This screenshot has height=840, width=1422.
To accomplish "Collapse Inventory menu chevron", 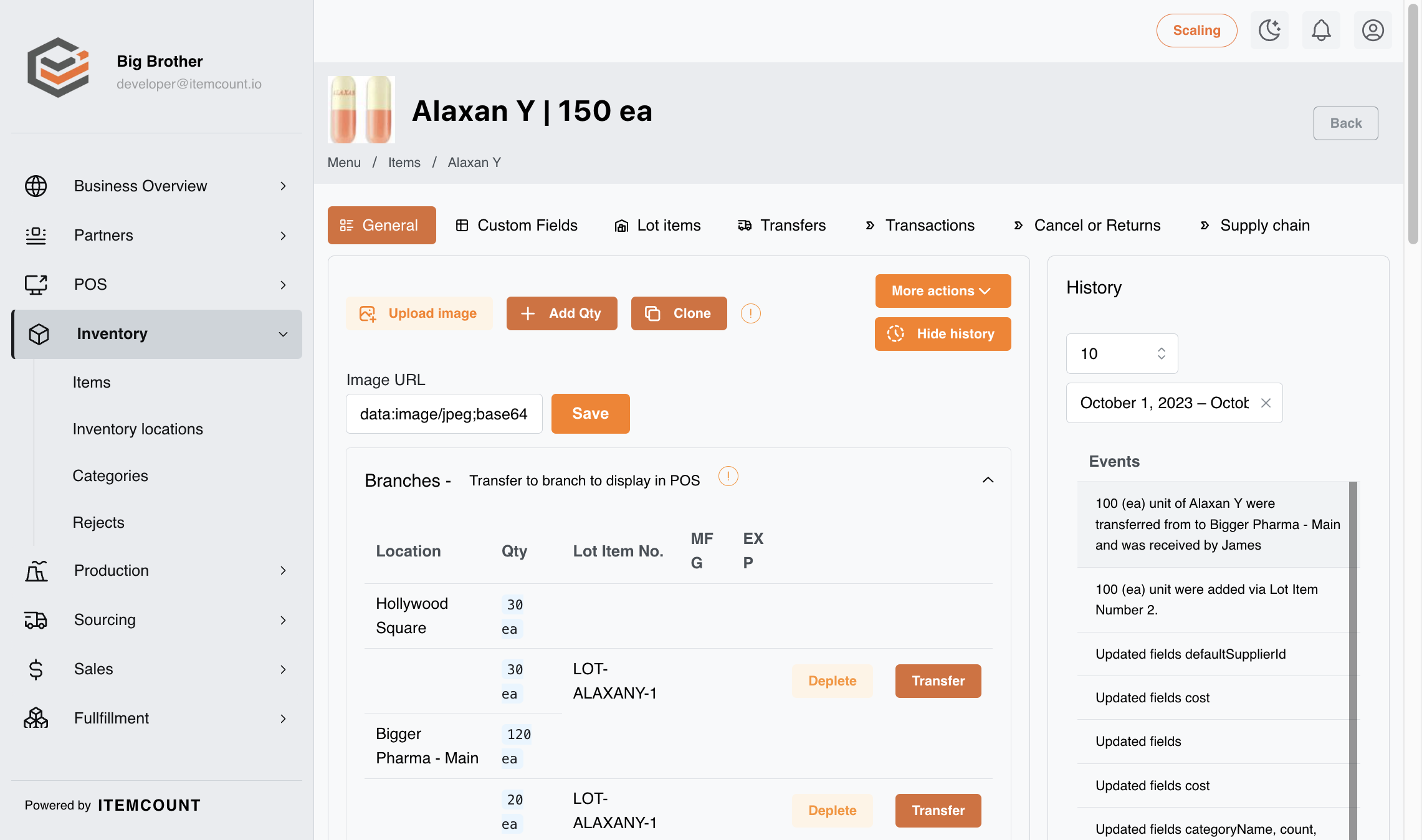I will (x=283, y=334).
